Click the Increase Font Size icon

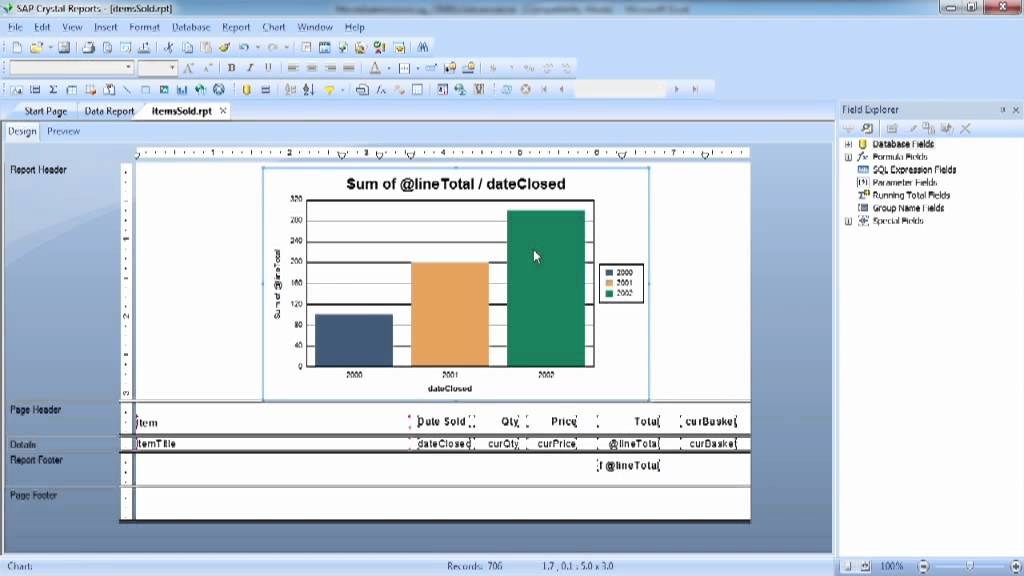click(189, 68)
